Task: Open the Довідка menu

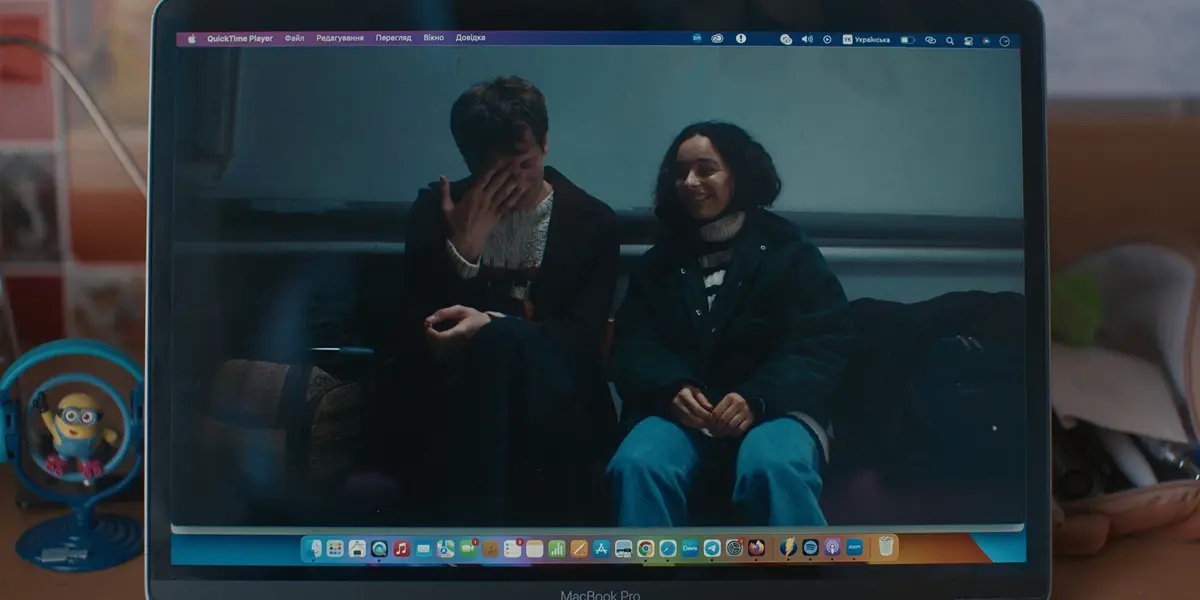Action: [x=470, y=38]
